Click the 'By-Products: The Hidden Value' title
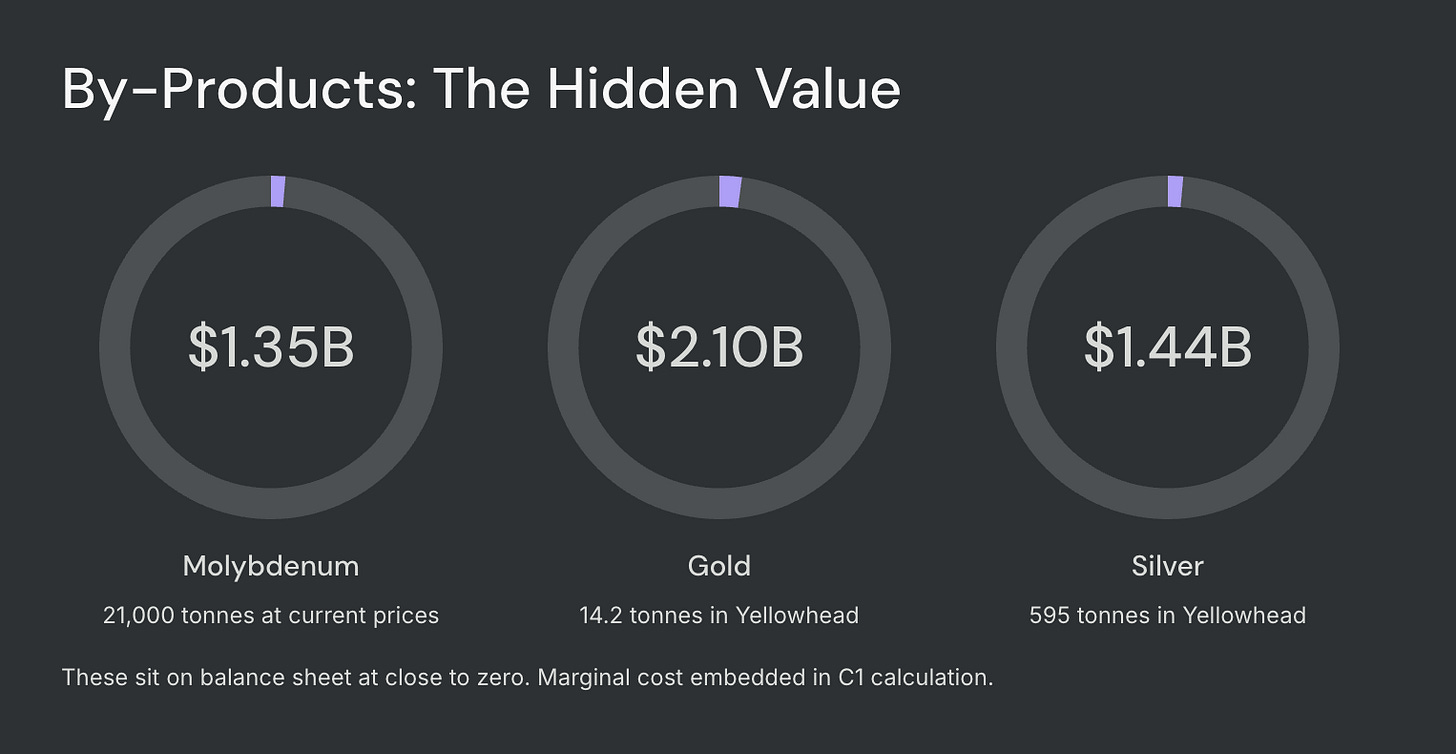1456x754 pixels. (x=481, y=89)
